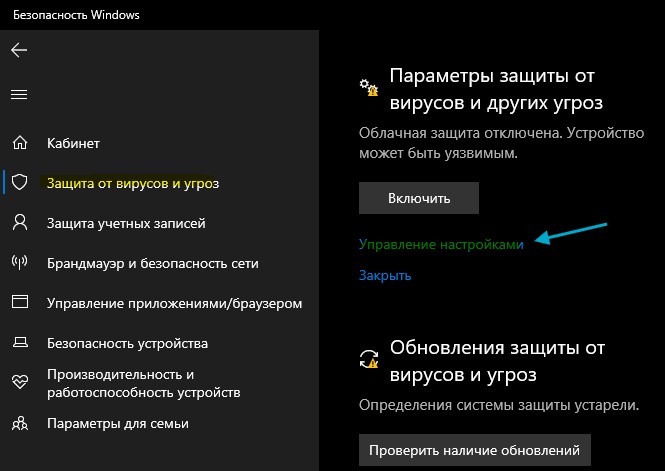Open the Управление настройками link
This screenshot has height=471, width=665.
441,245
